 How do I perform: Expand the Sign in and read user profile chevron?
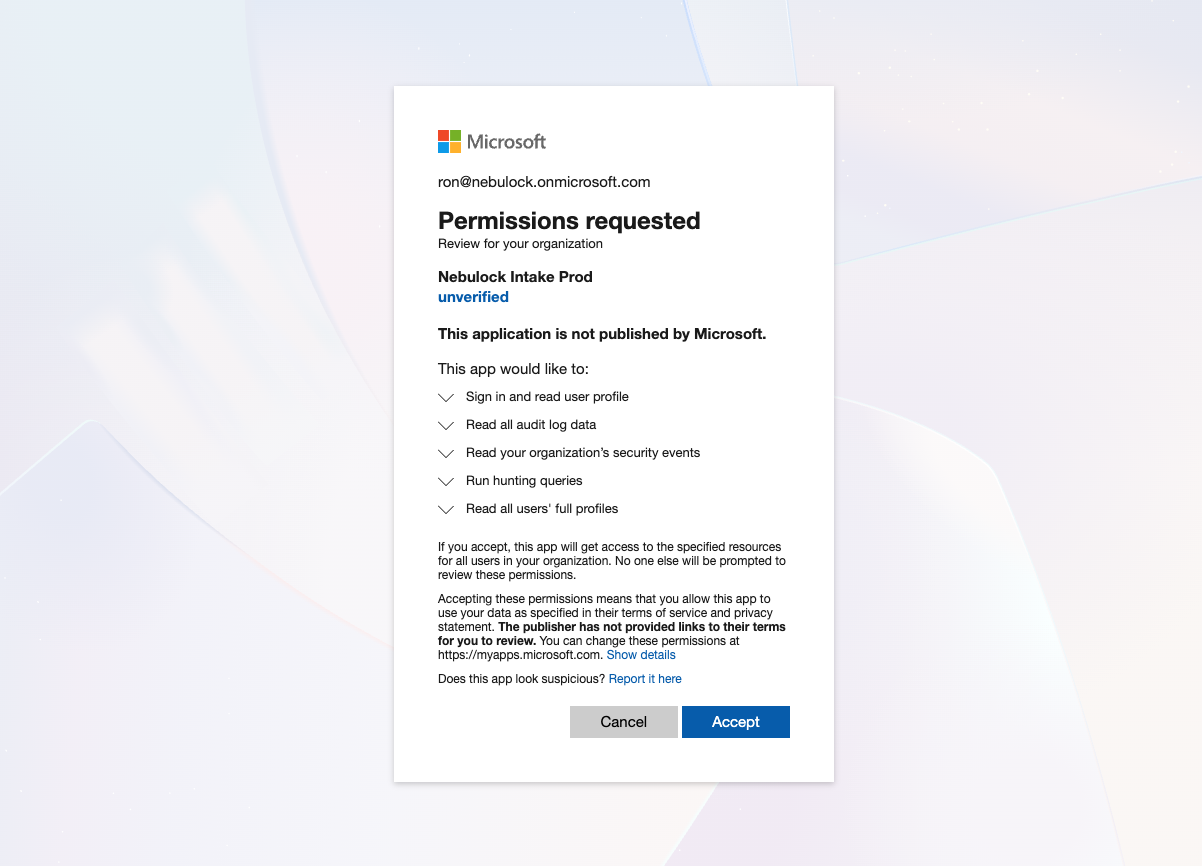pyautogui.click(x=446, y=397)
